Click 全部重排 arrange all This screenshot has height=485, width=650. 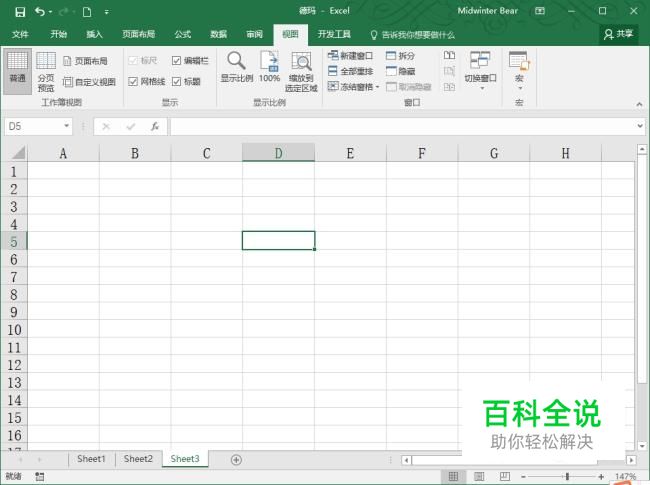(350, 71)
